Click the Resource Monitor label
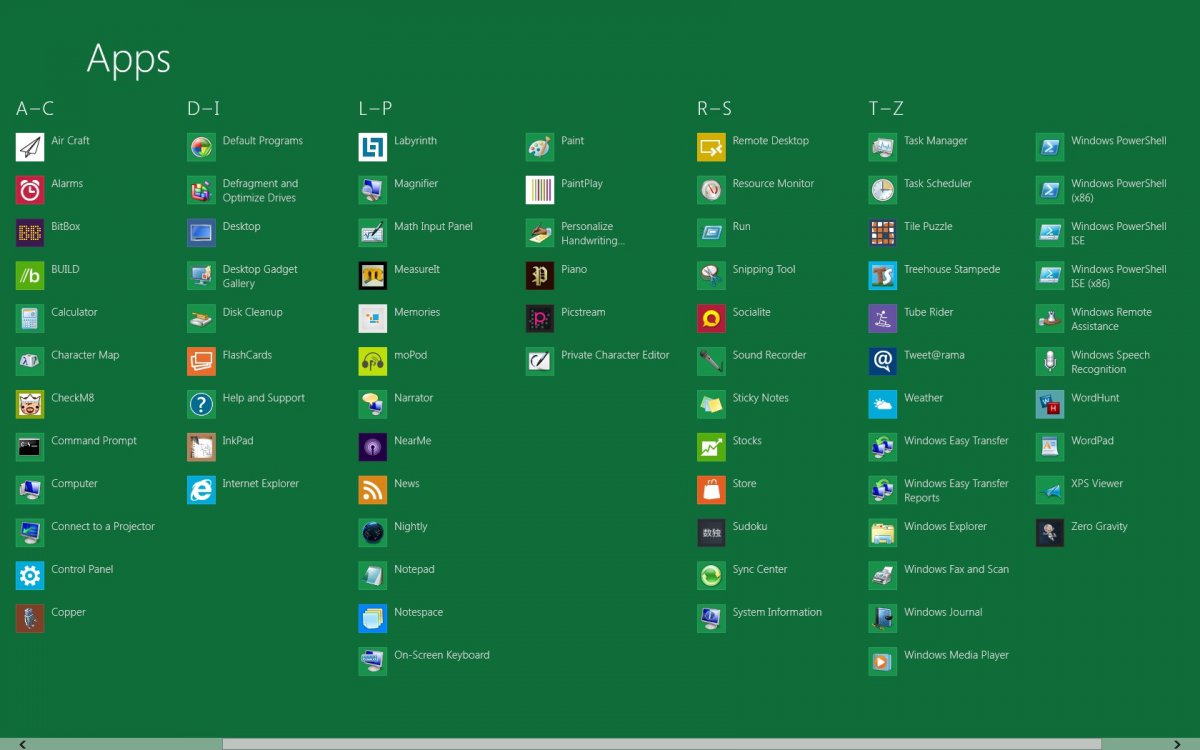 point(773,184)
